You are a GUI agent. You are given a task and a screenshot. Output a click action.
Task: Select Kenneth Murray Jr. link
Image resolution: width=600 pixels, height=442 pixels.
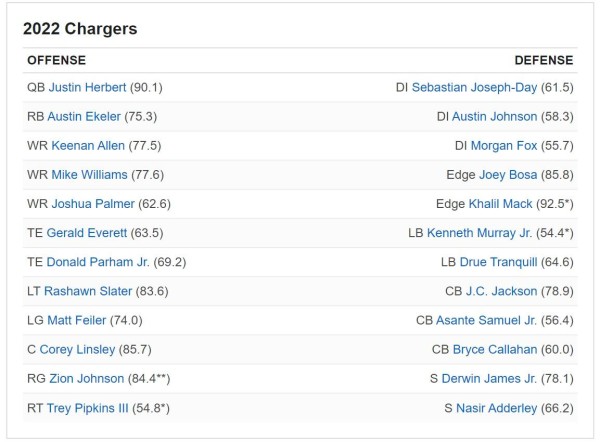pos(480,233)
